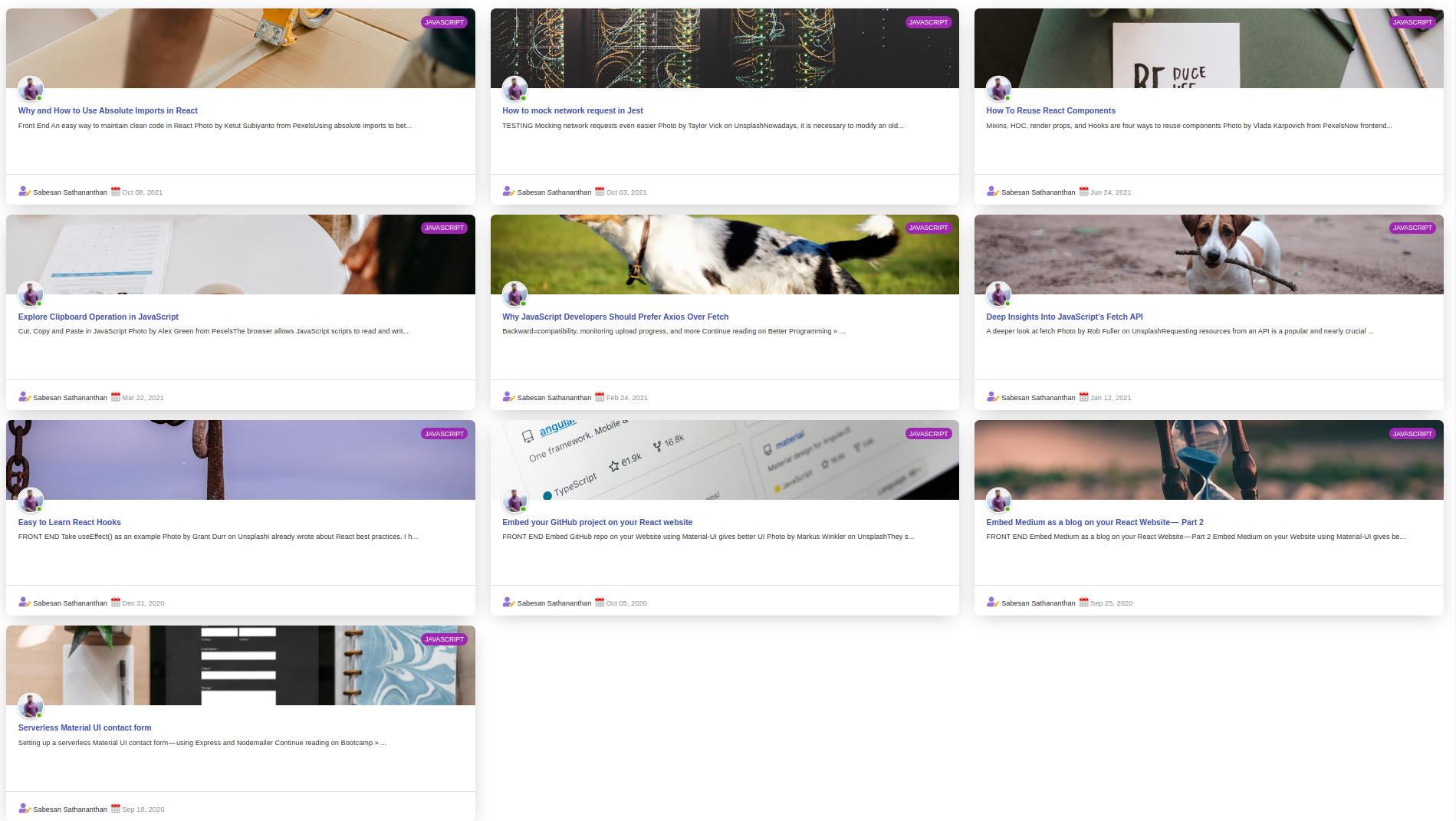Open 'Serverless Material UI contact form' article
1456x821 pixels.
click(84, 727)
